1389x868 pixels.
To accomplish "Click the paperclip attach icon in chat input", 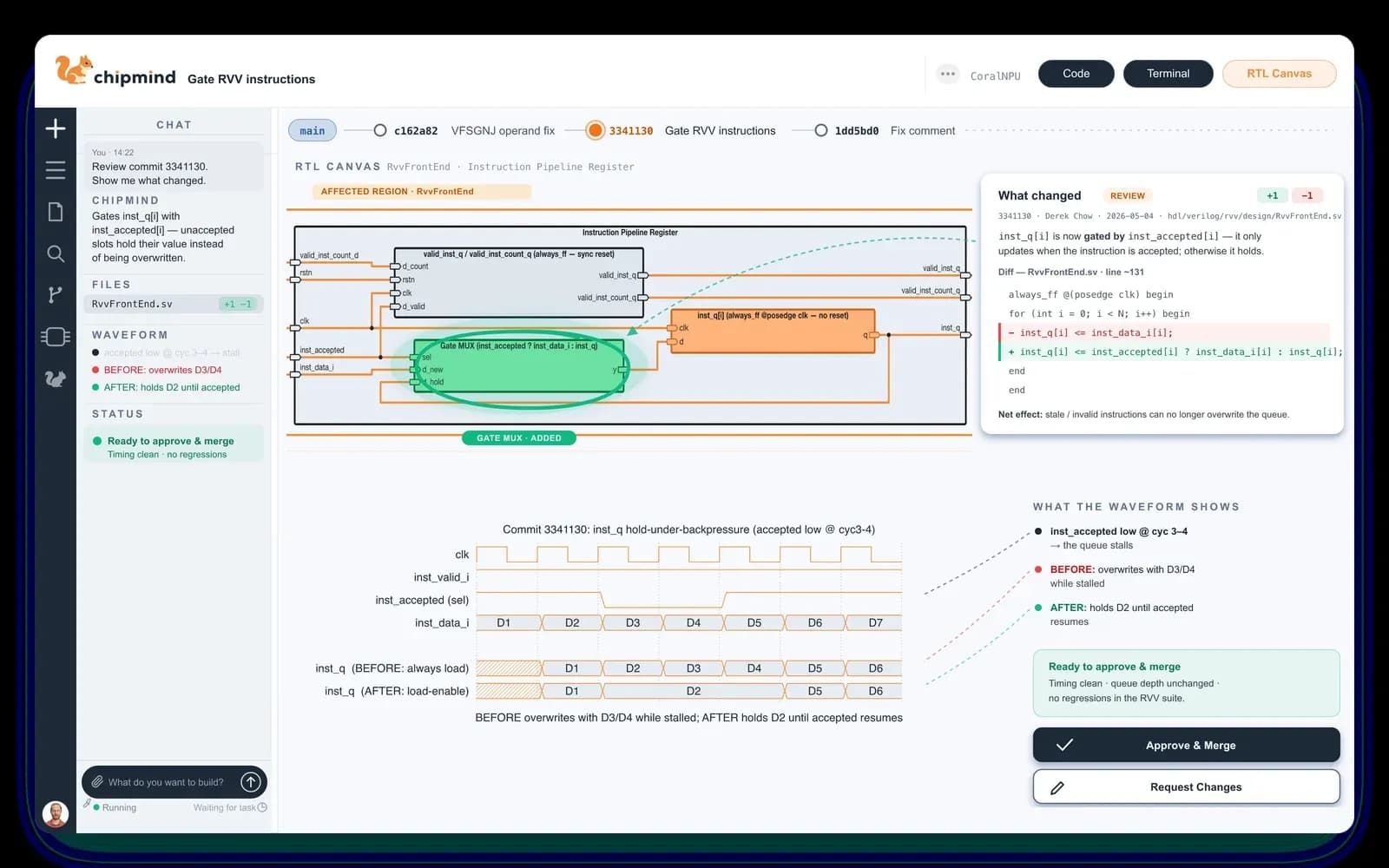I will (x=97, y=782).
